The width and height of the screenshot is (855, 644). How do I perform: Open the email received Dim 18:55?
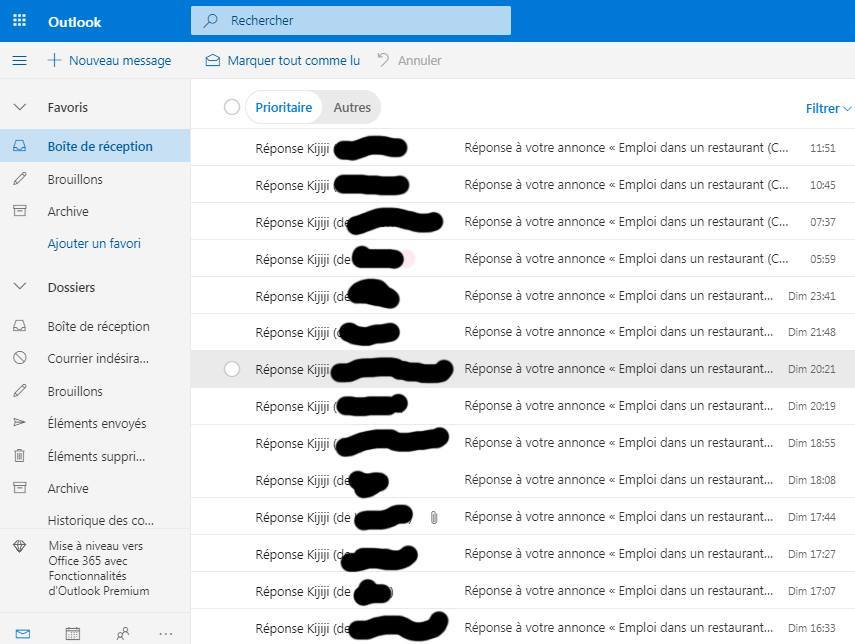pyautogui.click(x=522, y=443)
